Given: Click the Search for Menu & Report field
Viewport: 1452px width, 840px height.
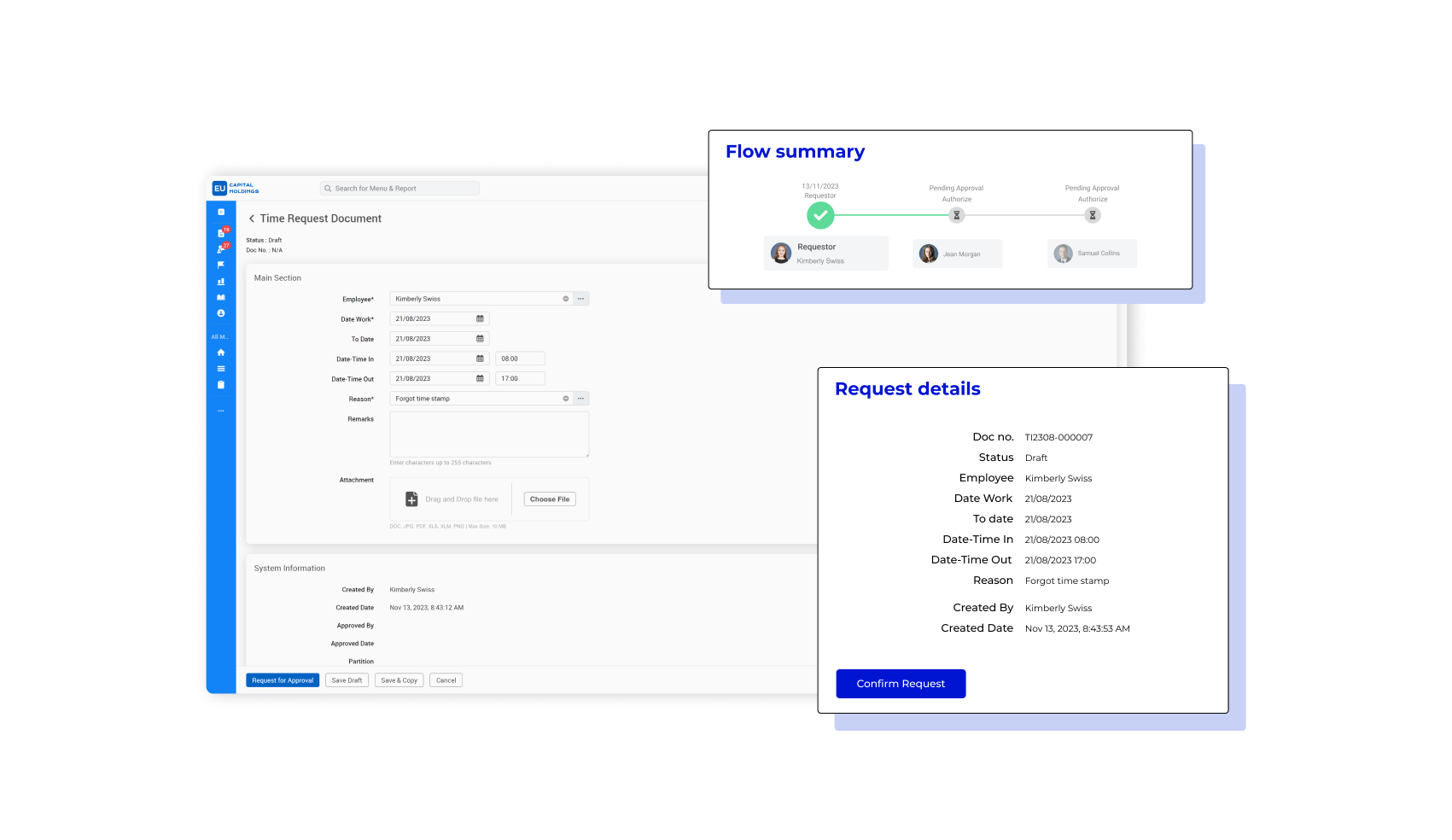Looking at the screenshot, I should click(x=399, y=189).
